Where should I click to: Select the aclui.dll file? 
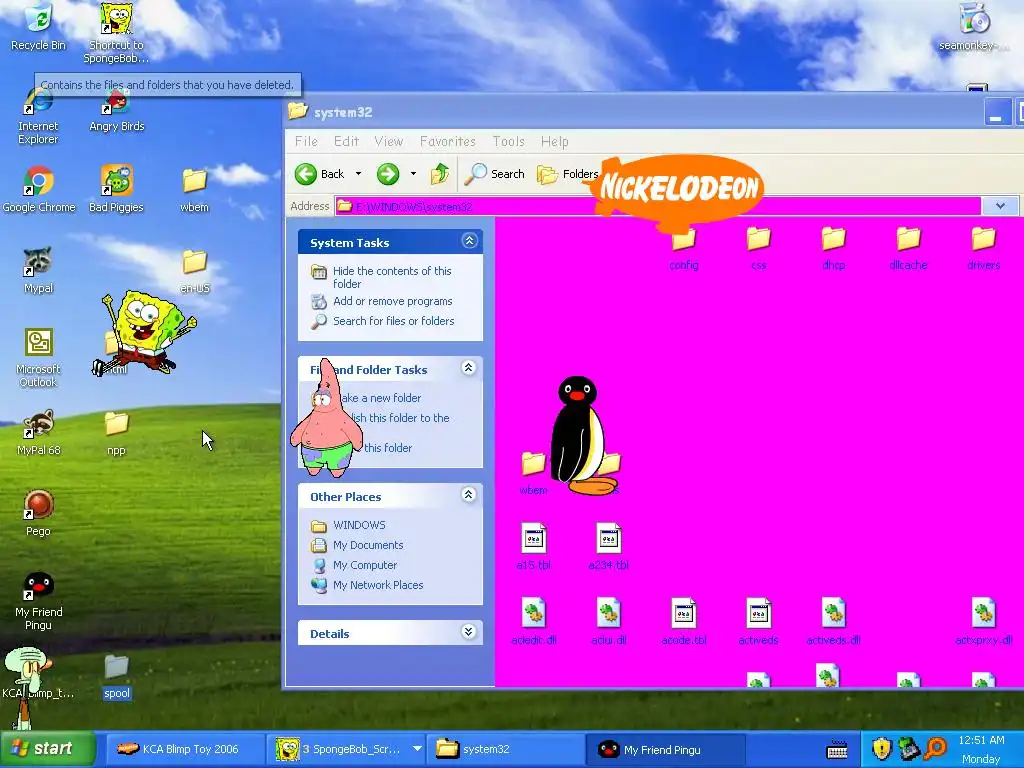click(609, 622)
